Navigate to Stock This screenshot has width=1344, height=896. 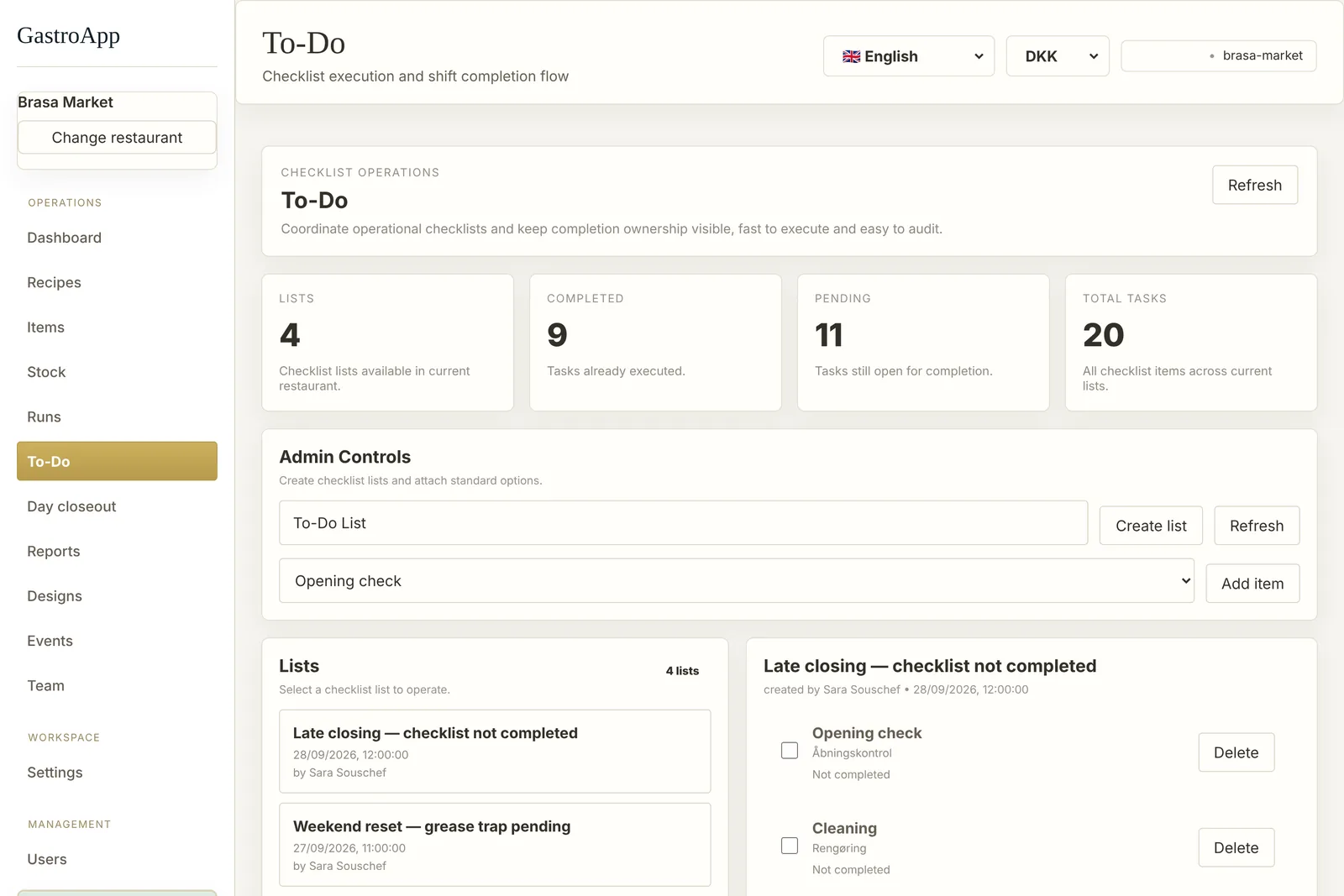click(117, 372)
